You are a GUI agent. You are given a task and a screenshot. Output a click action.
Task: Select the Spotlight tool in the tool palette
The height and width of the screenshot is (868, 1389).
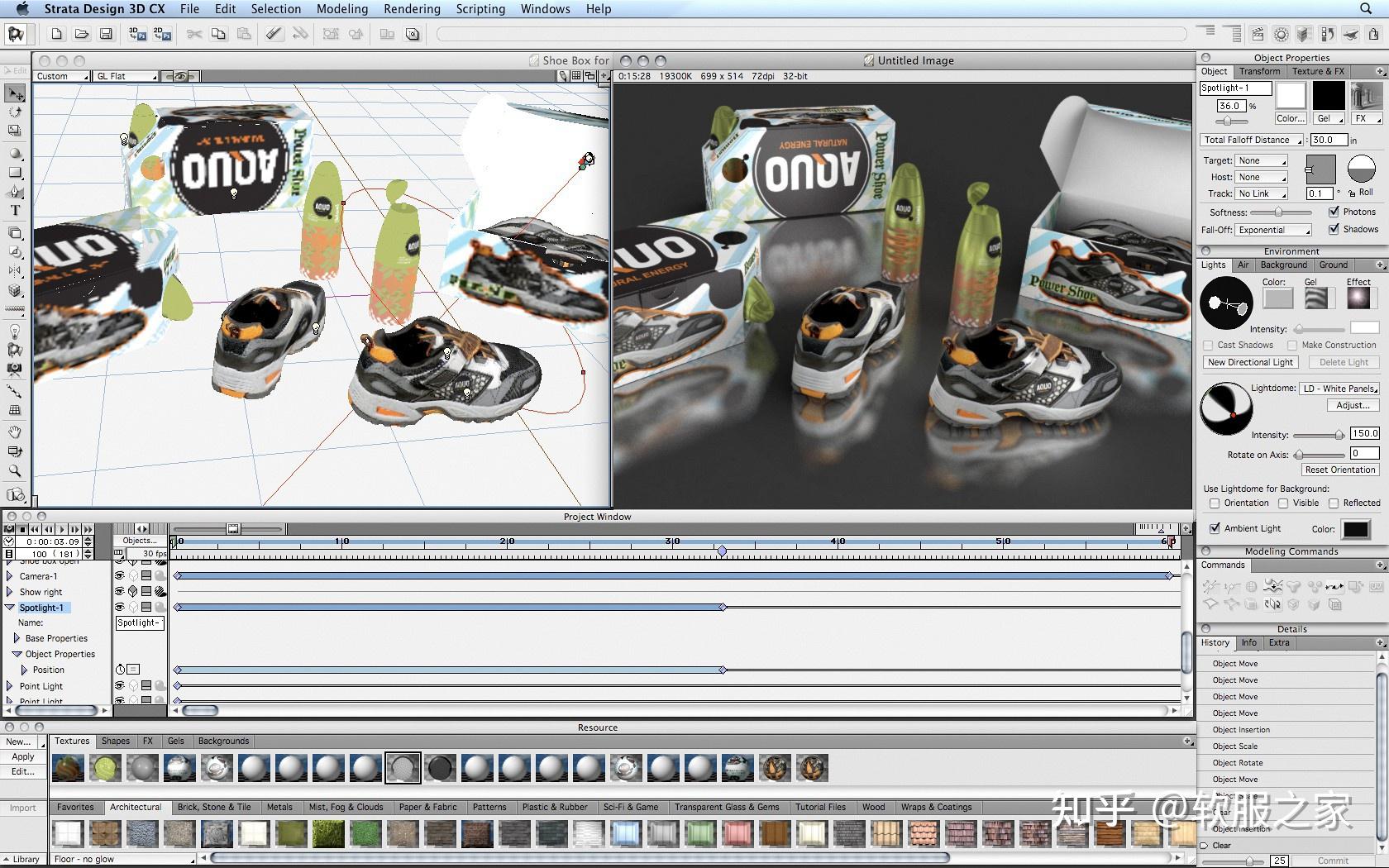click(15, 351)
